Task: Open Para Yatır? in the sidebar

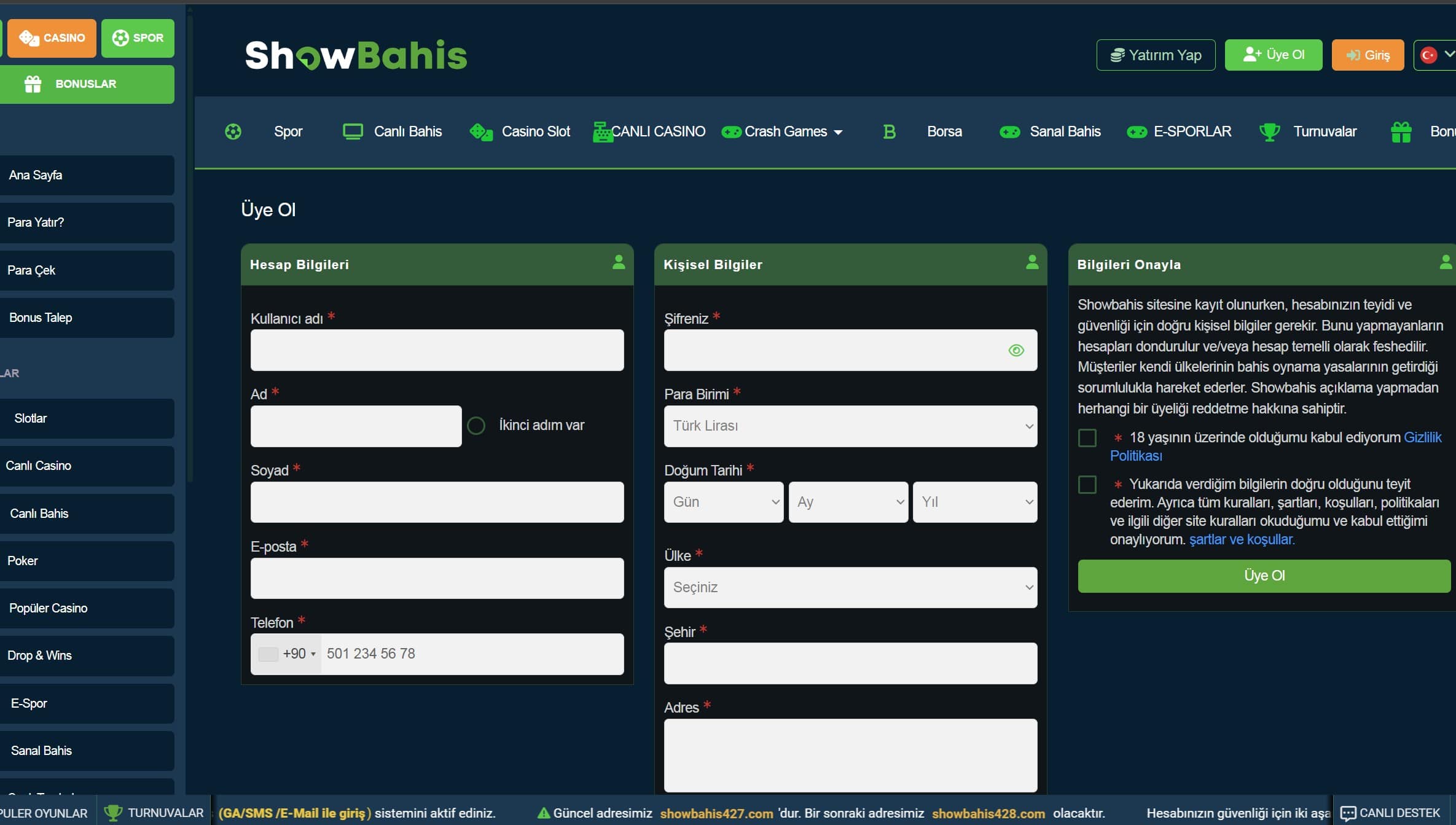Action: click(x=87, y=222)
